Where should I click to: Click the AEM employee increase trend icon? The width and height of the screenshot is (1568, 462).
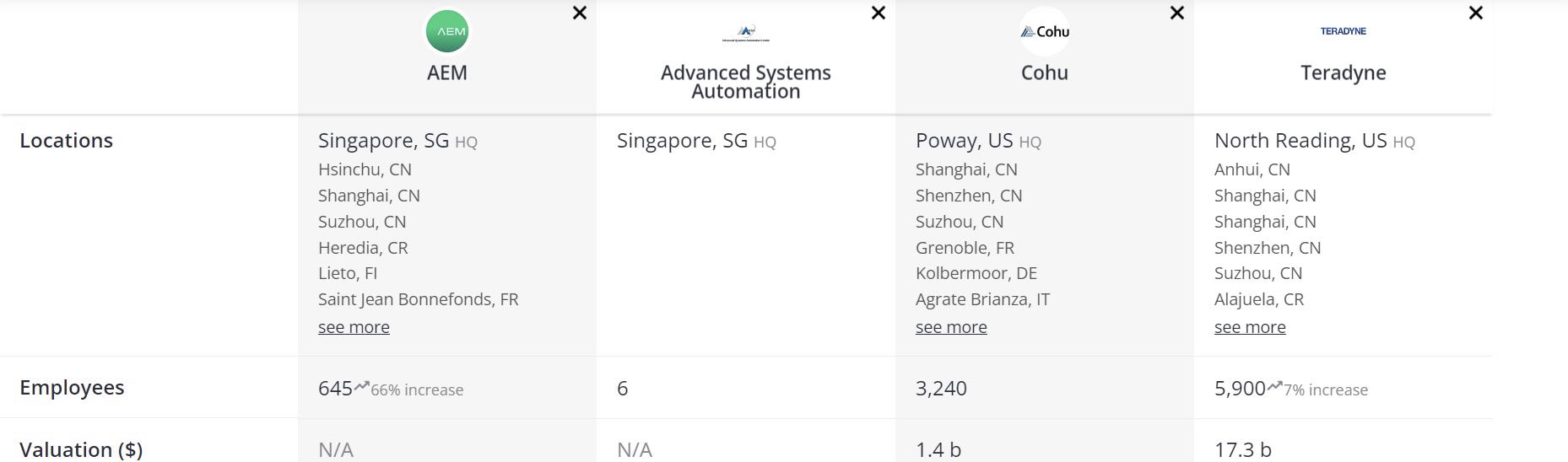tap(362, 386)
